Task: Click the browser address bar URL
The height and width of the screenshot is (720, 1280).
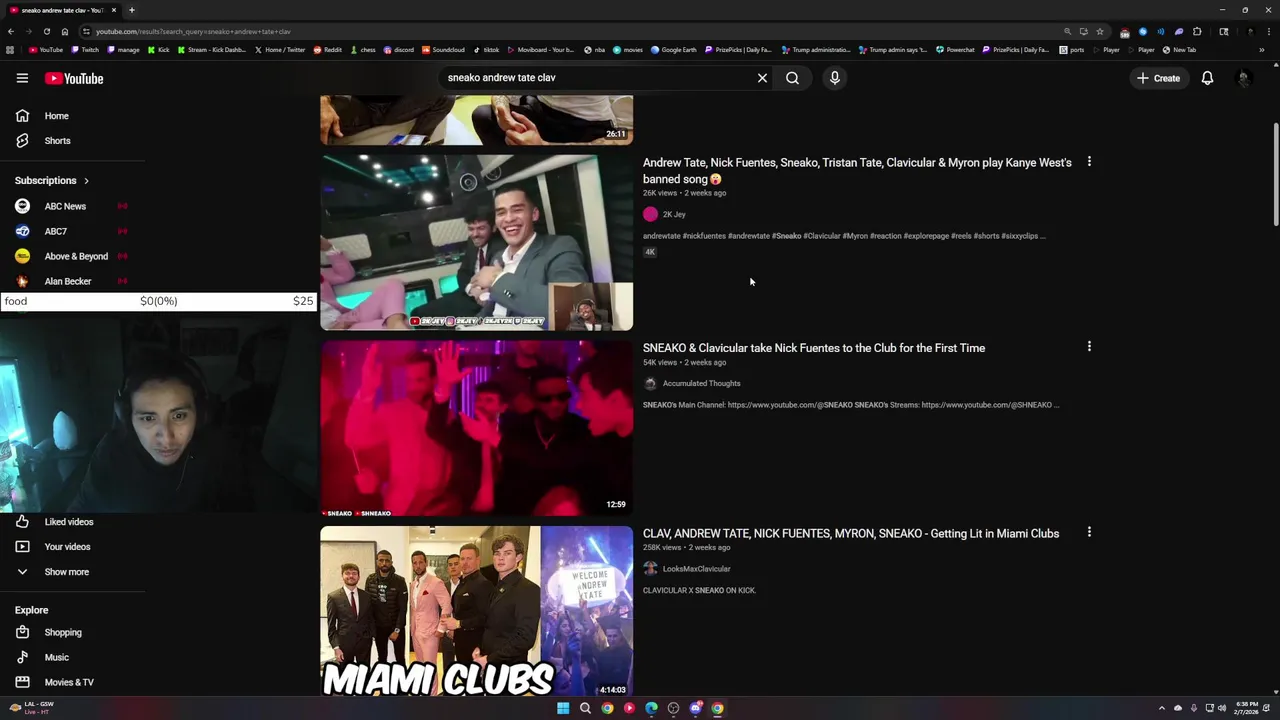Action: [193, 31]
